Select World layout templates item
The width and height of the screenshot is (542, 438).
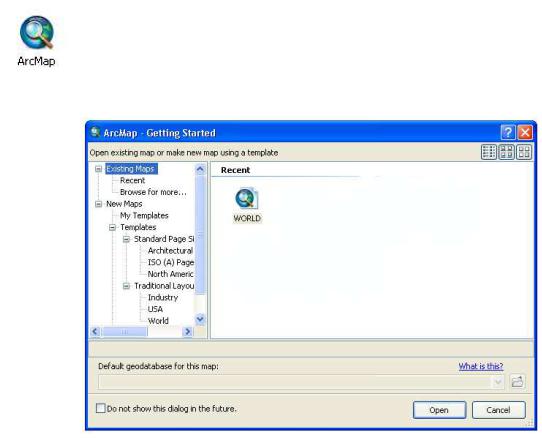[158, 321]
